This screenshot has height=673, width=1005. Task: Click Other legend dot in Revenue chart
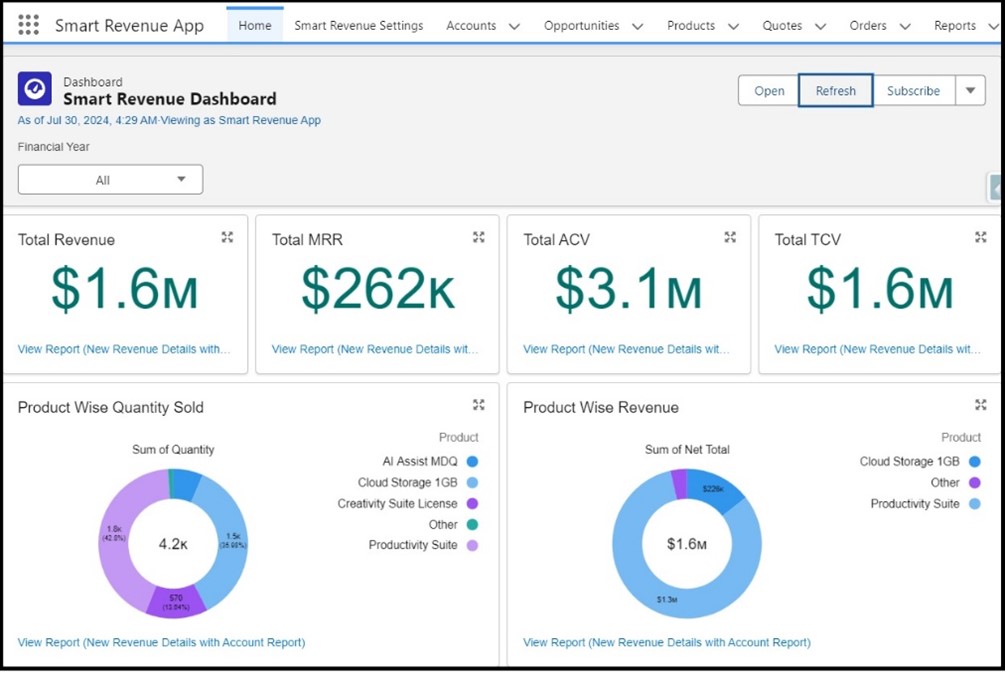(975, 483)
